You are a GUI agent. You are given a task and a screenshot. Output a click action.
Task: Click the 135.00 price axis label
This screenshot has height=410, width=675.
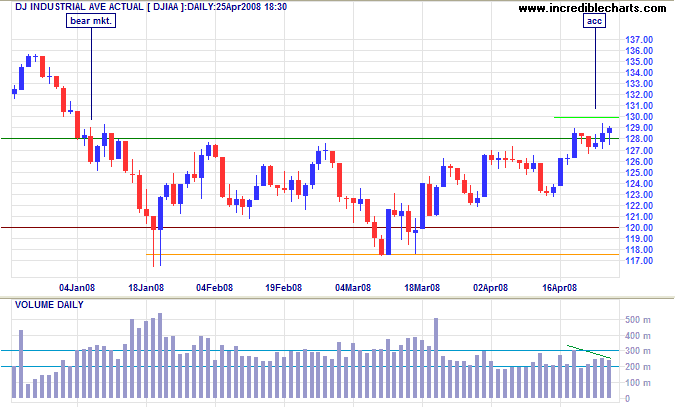(x=639, y=62)
